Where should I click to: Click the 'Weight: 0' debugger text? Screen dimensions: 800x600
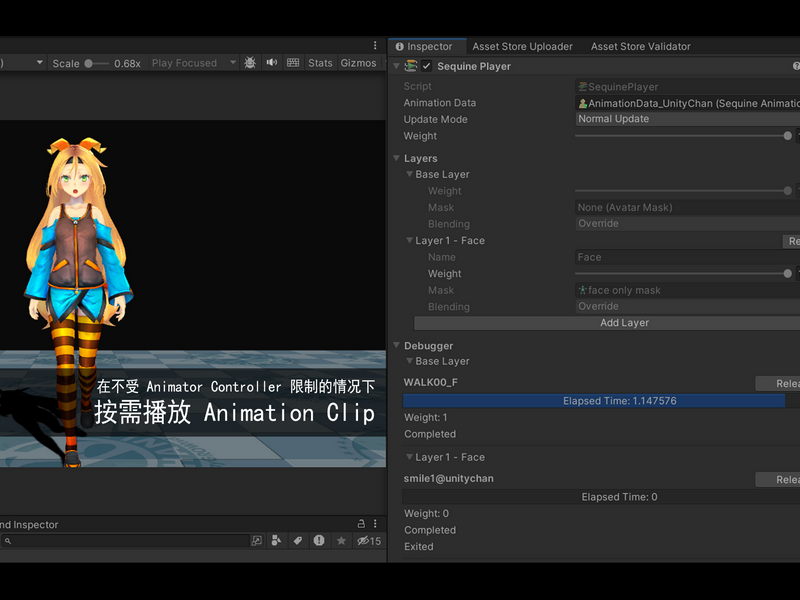coord(427,513)
